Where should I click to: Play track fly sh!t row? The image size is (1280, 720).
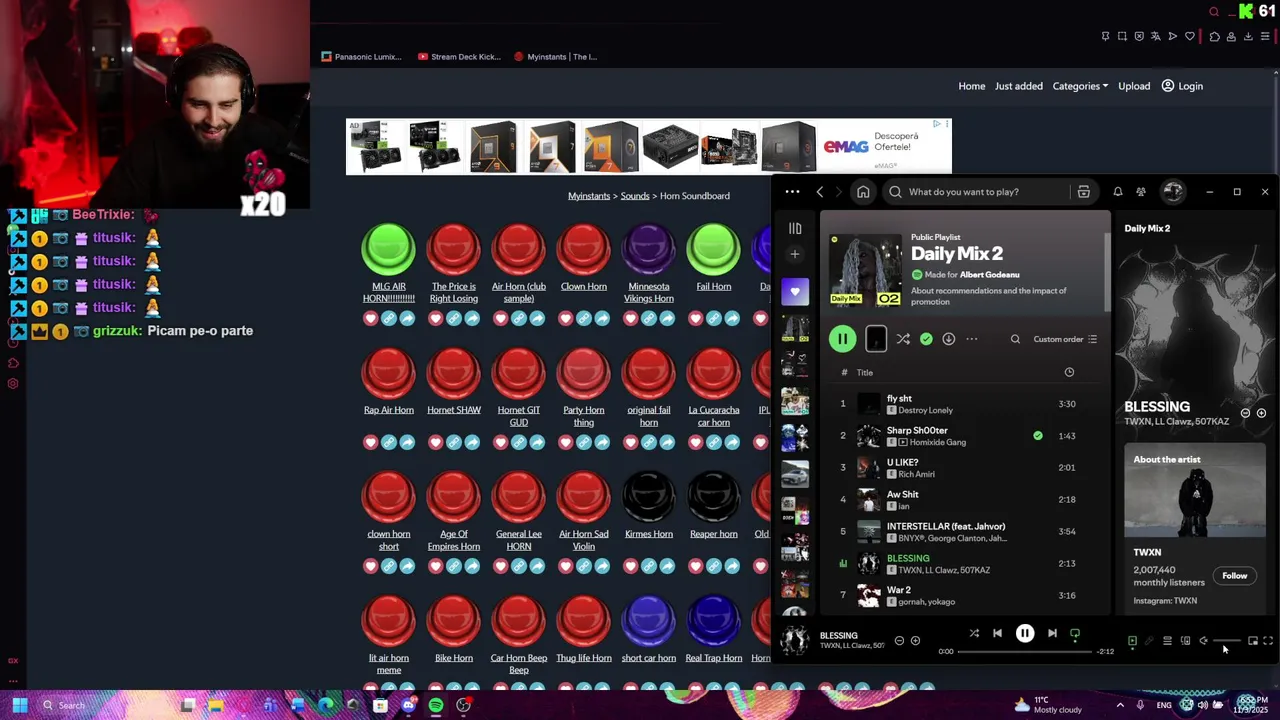pyautogui.click(x=964, y=404)
